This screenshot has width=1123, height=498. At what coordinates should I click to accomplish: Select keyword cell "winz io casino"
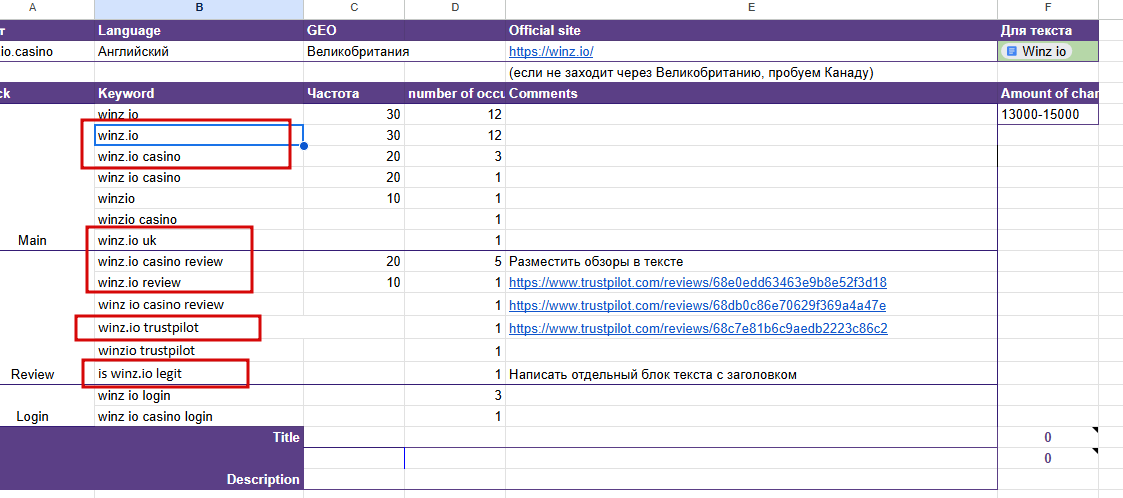tap(198, 177)
